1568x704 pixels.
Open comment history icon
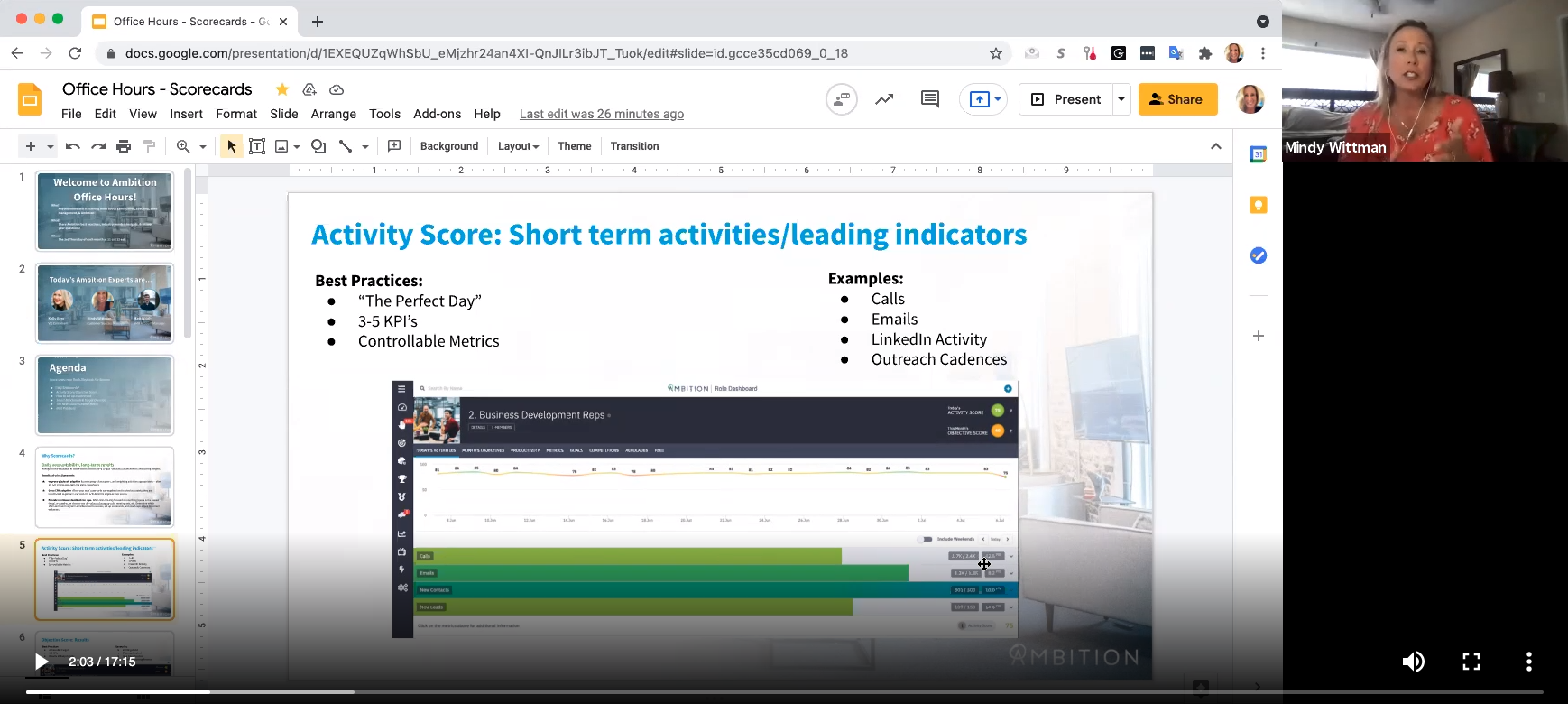click(x=930, y=99)
